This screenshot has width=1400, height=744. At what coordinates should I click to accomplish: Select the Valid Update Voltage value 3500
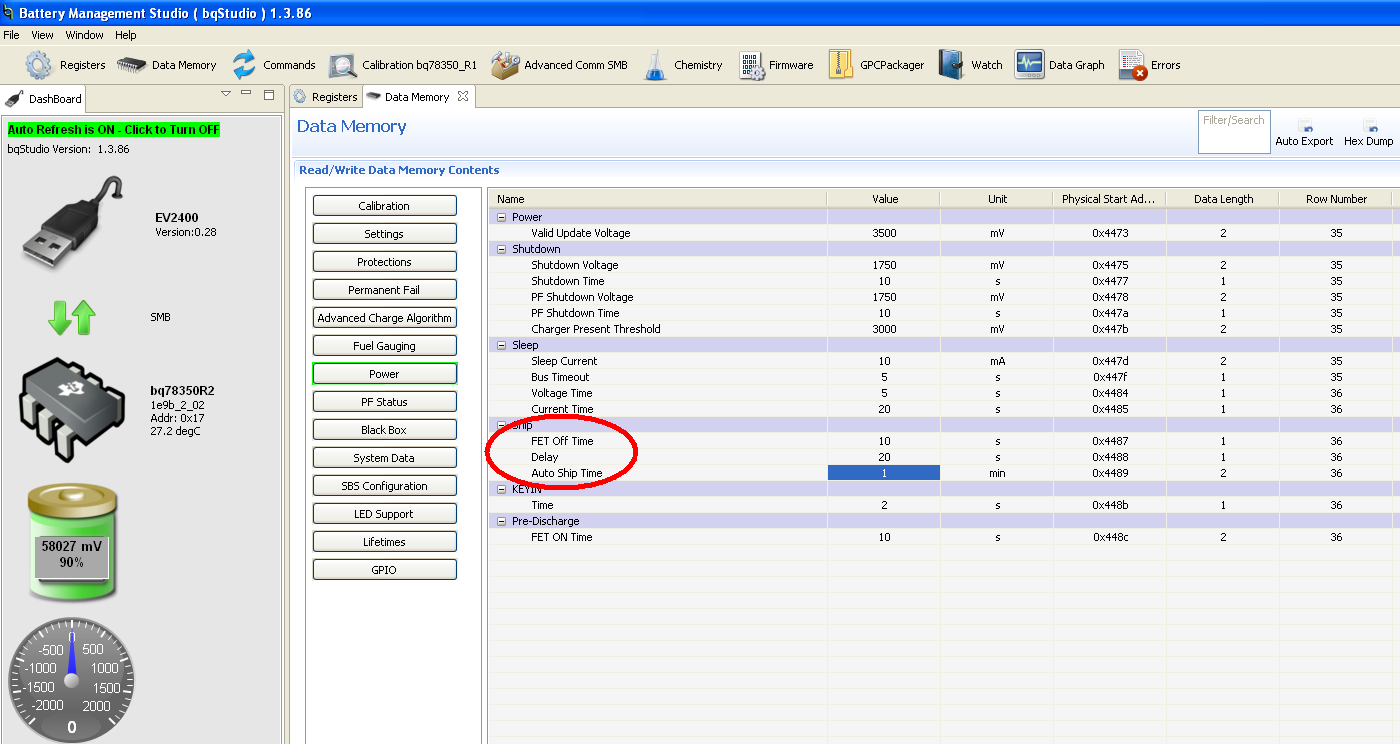884,233
